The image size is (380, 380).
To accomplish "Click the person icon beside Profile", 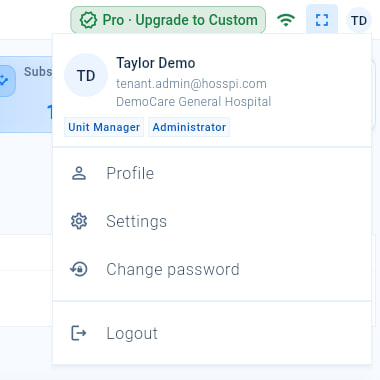I will (79, 173).
